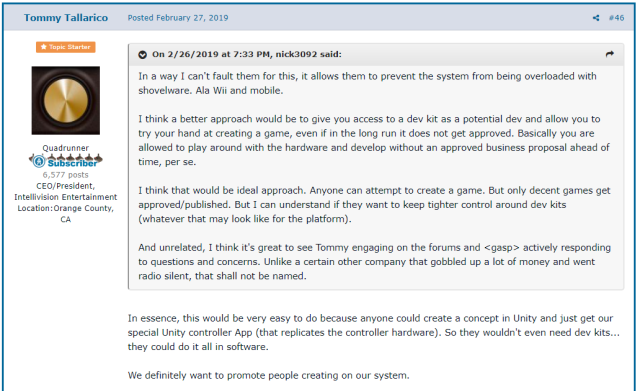The height and width of the screenshot is (391, 640).
Task: Collapse the quote from nick3092
Action: [x=142, y=55]
